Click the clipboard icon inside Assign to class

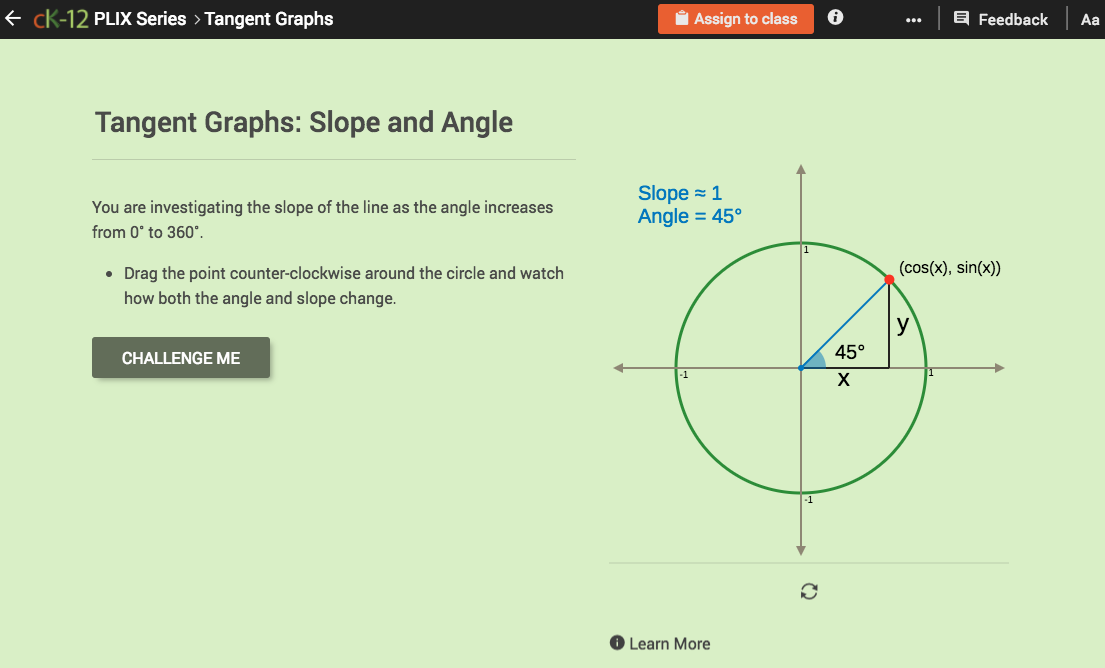pos(684,18)
